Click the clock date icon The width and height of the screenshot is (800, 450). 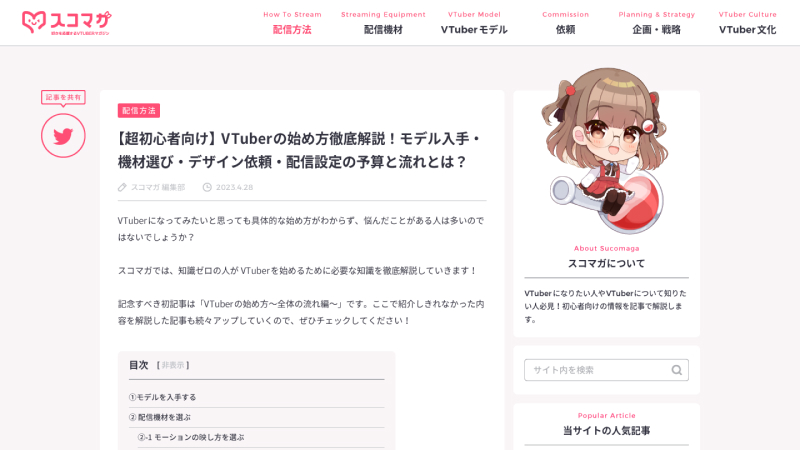207,187
